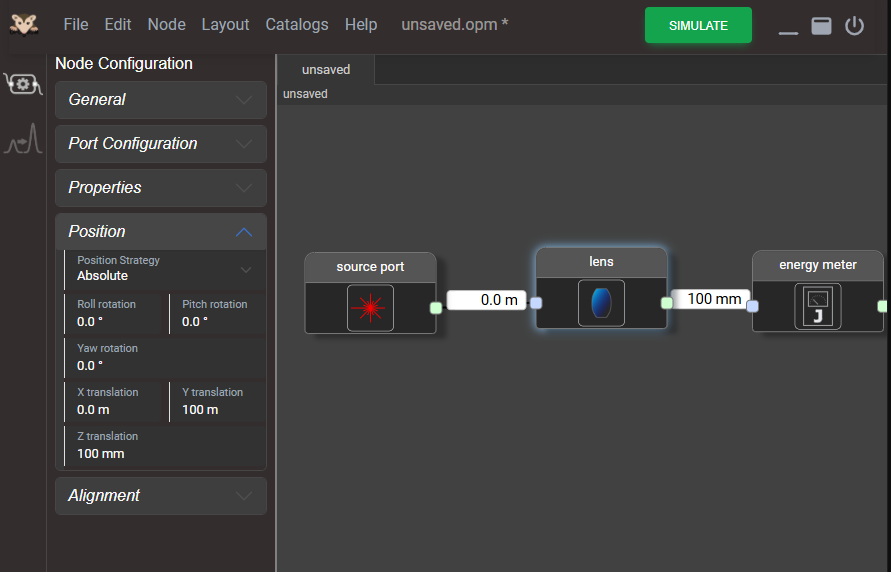
Task: Edit the Roll rotation field
Action: click(114, 314)
